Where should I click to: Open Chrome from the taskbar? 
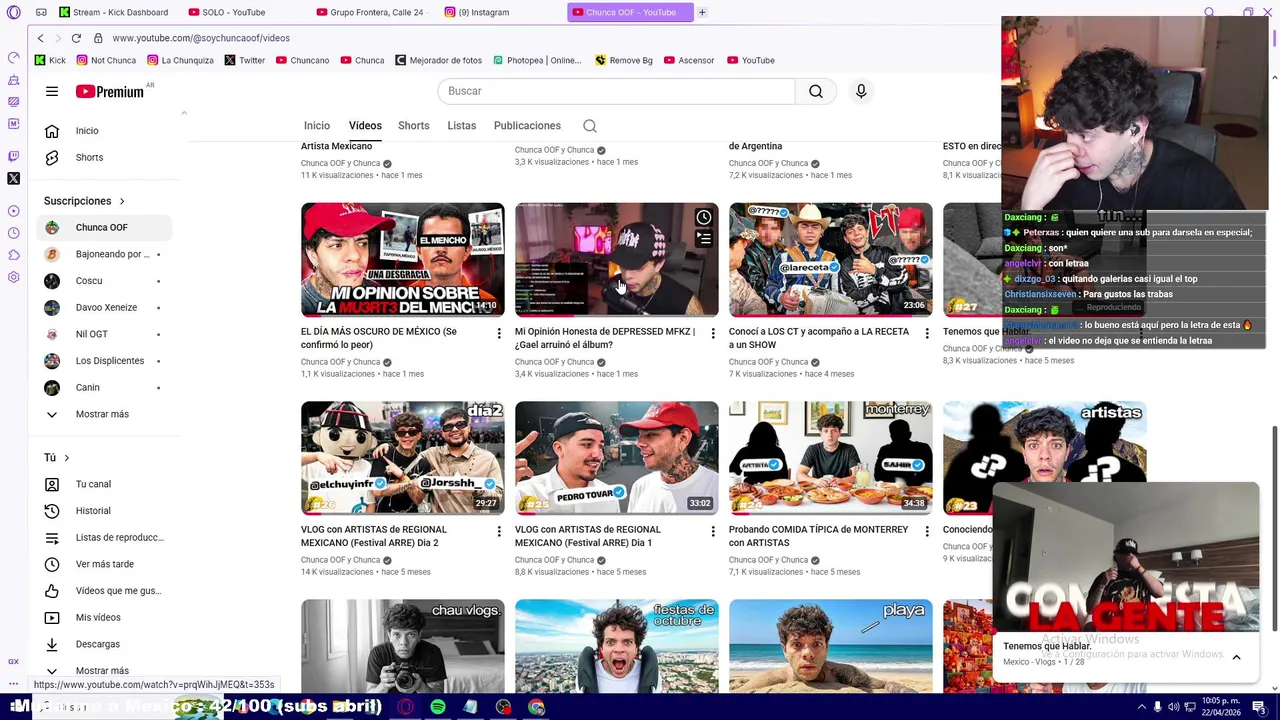pos(537,708)
